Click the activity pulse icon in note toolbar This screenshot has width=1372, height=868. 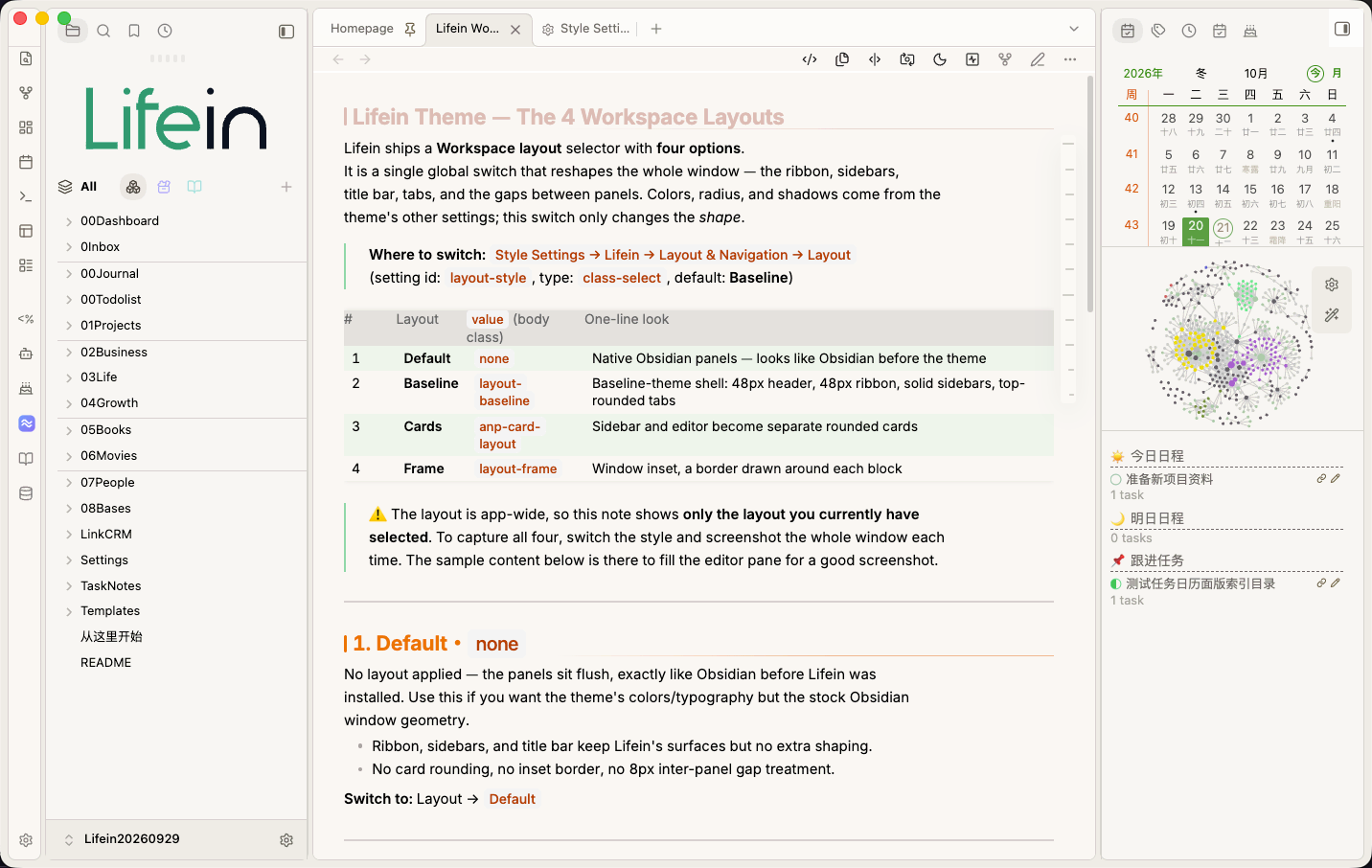[972, 59]
